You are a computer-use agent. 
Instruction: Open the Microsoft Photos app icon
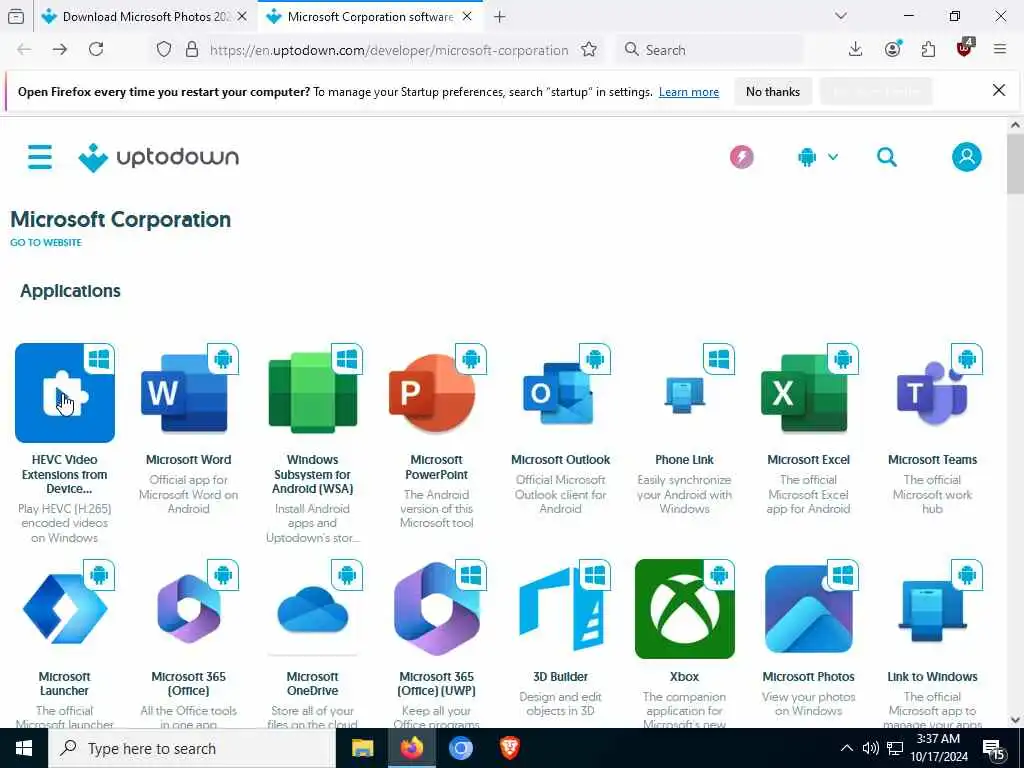point(808,609)
